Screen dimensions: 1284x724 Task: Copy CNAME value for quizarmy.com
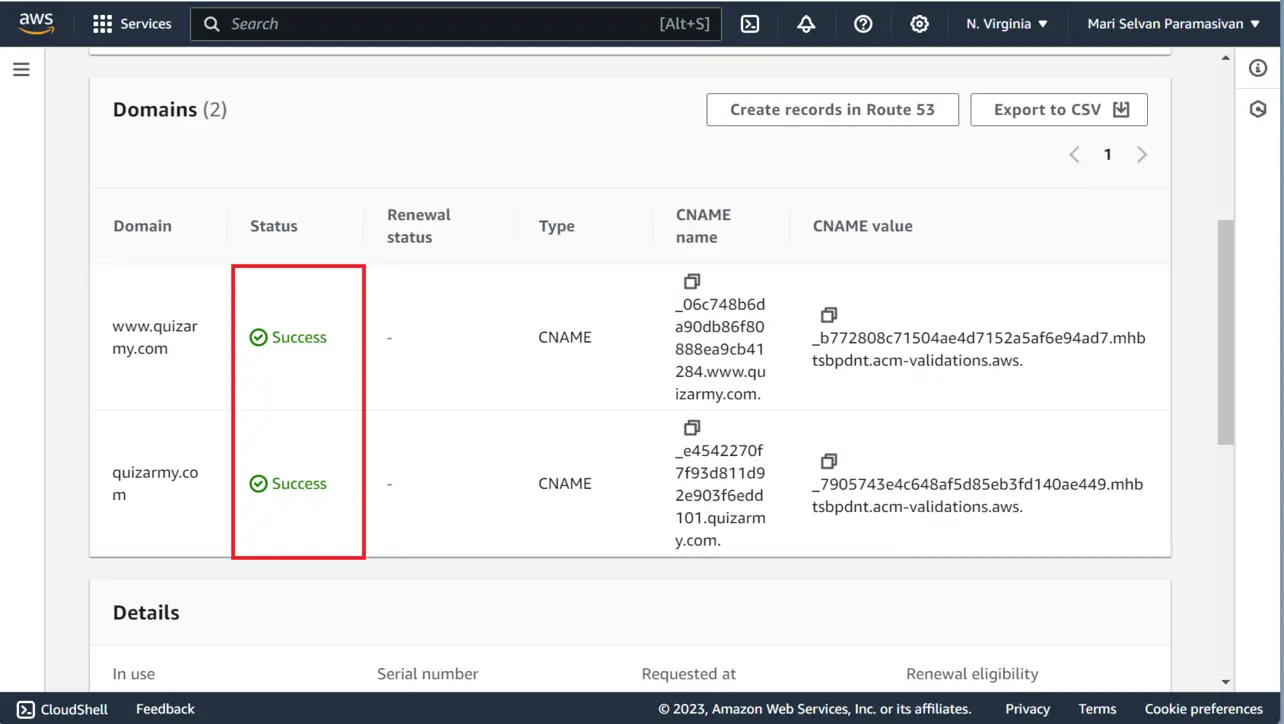(828, 461)
